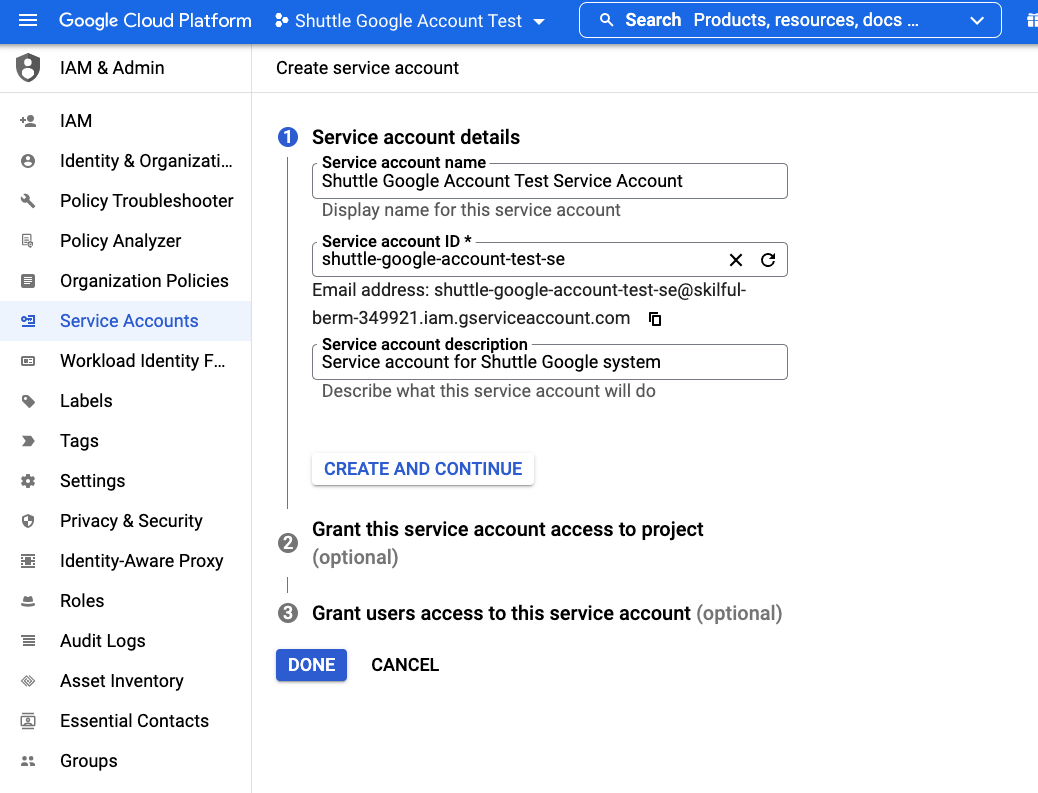The width and height of the screenshot is (1038, 793).
Task: Cancel service account creation
Action: click(x=405, y=665)
